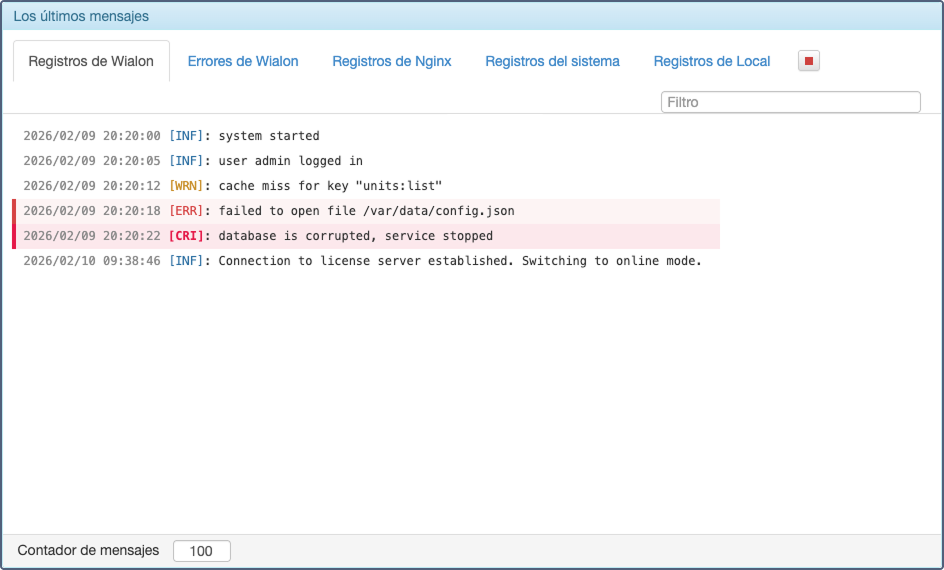Click the red stop logging icon
This screenshot has height=570, width=944.
coord(809,61)
